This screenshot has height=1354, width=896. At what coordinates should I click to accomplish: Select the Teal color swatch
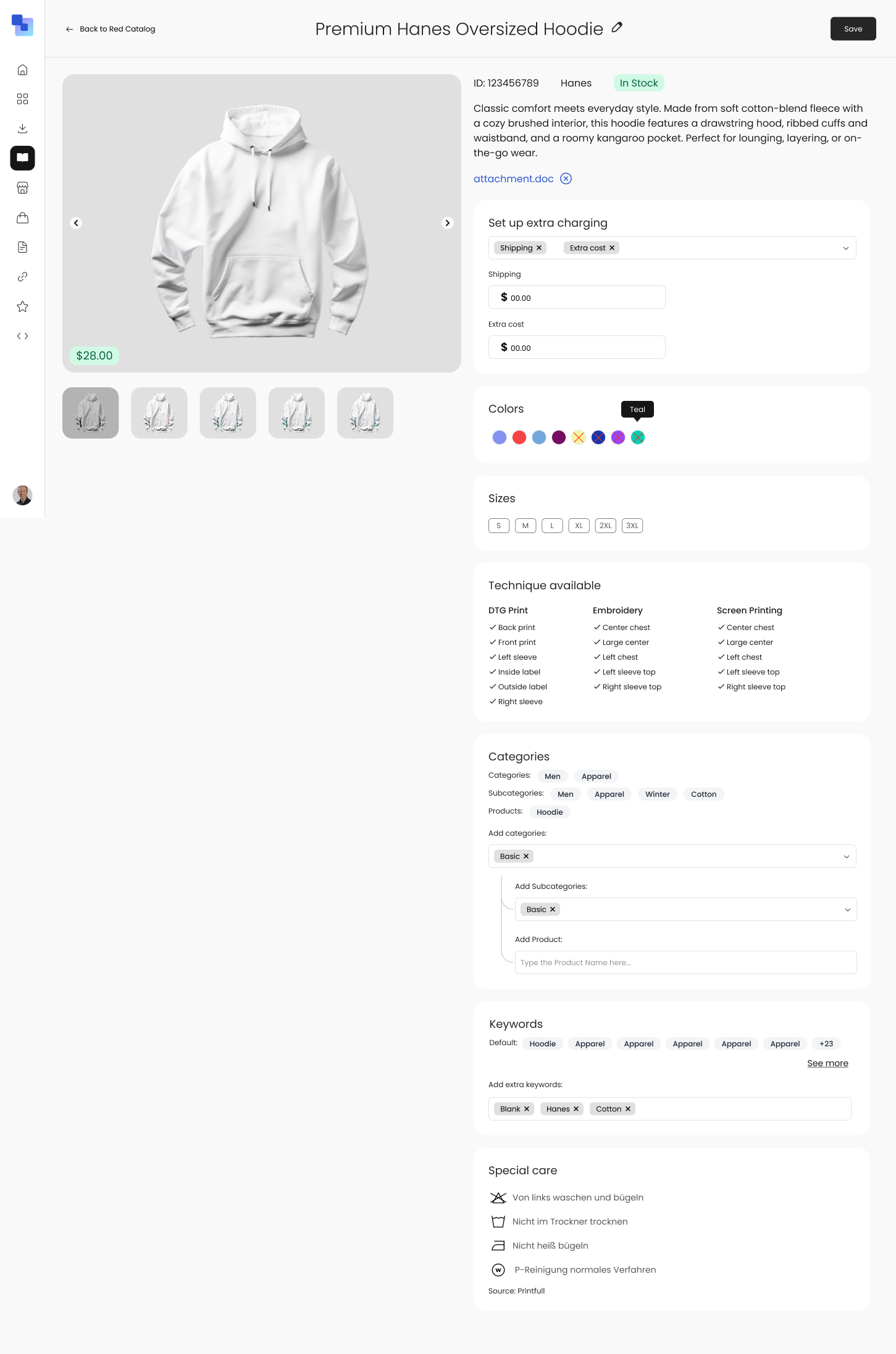pyautogui.click(x=637, y=437)
